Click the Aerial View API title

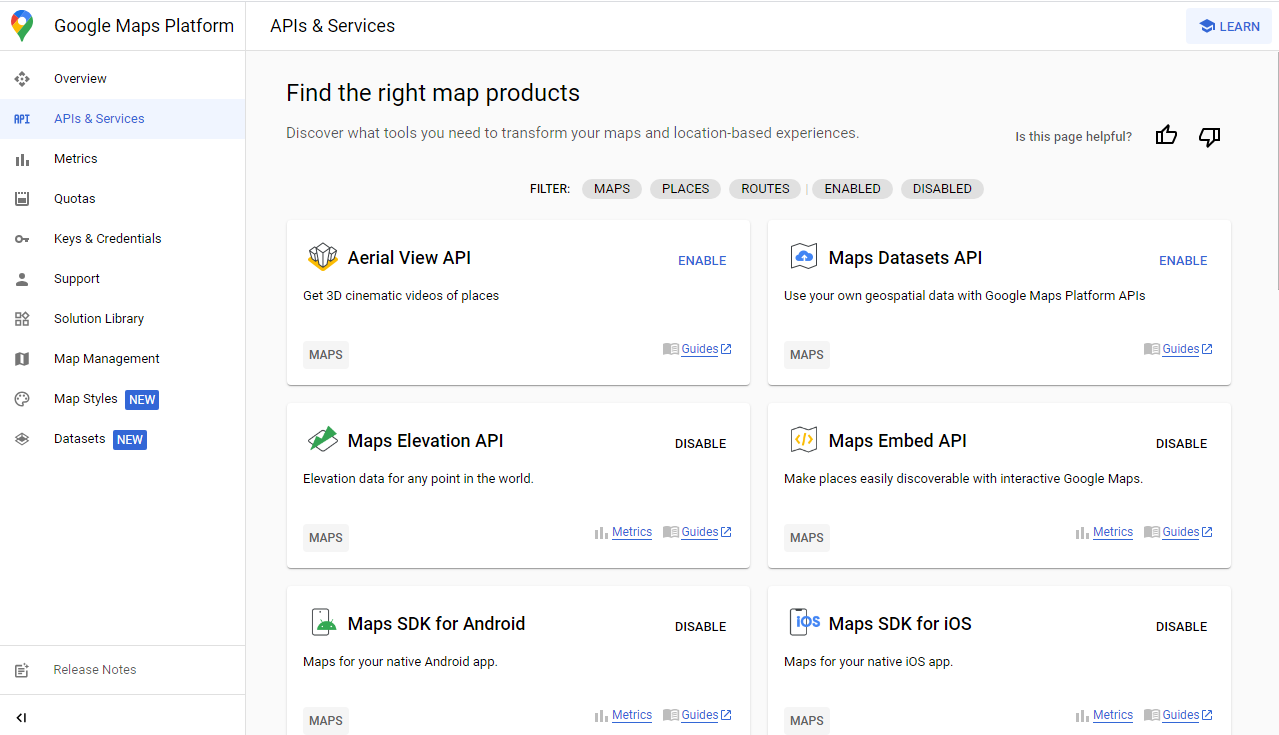pos(409,258)
